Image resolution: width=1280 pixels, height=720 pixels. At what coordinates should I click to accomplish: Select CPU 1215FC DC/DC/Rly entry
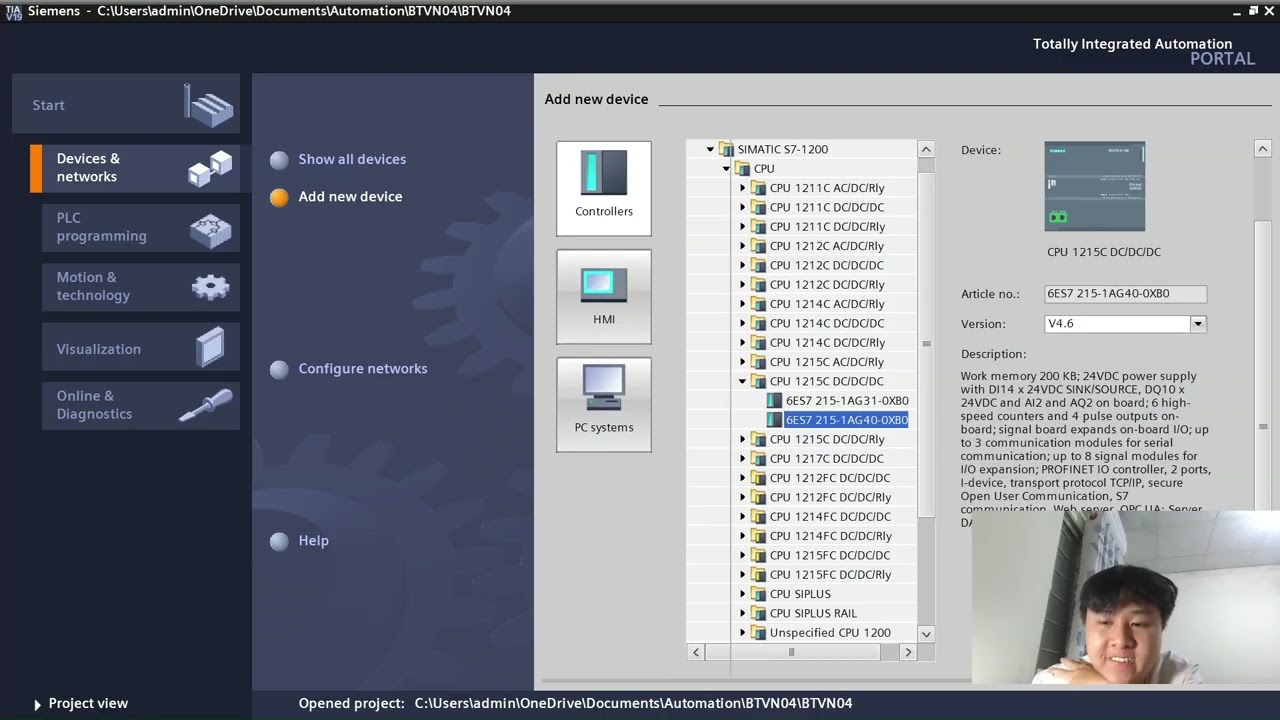pos(830,575)
